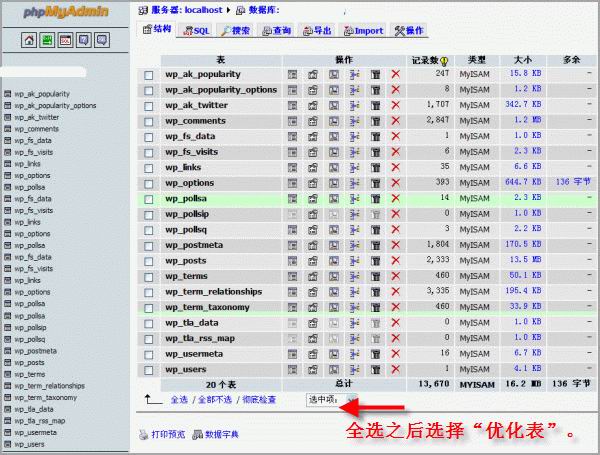
Task: Click browse icon in wp_term_relationships row
Action: (x=292, y=292)
